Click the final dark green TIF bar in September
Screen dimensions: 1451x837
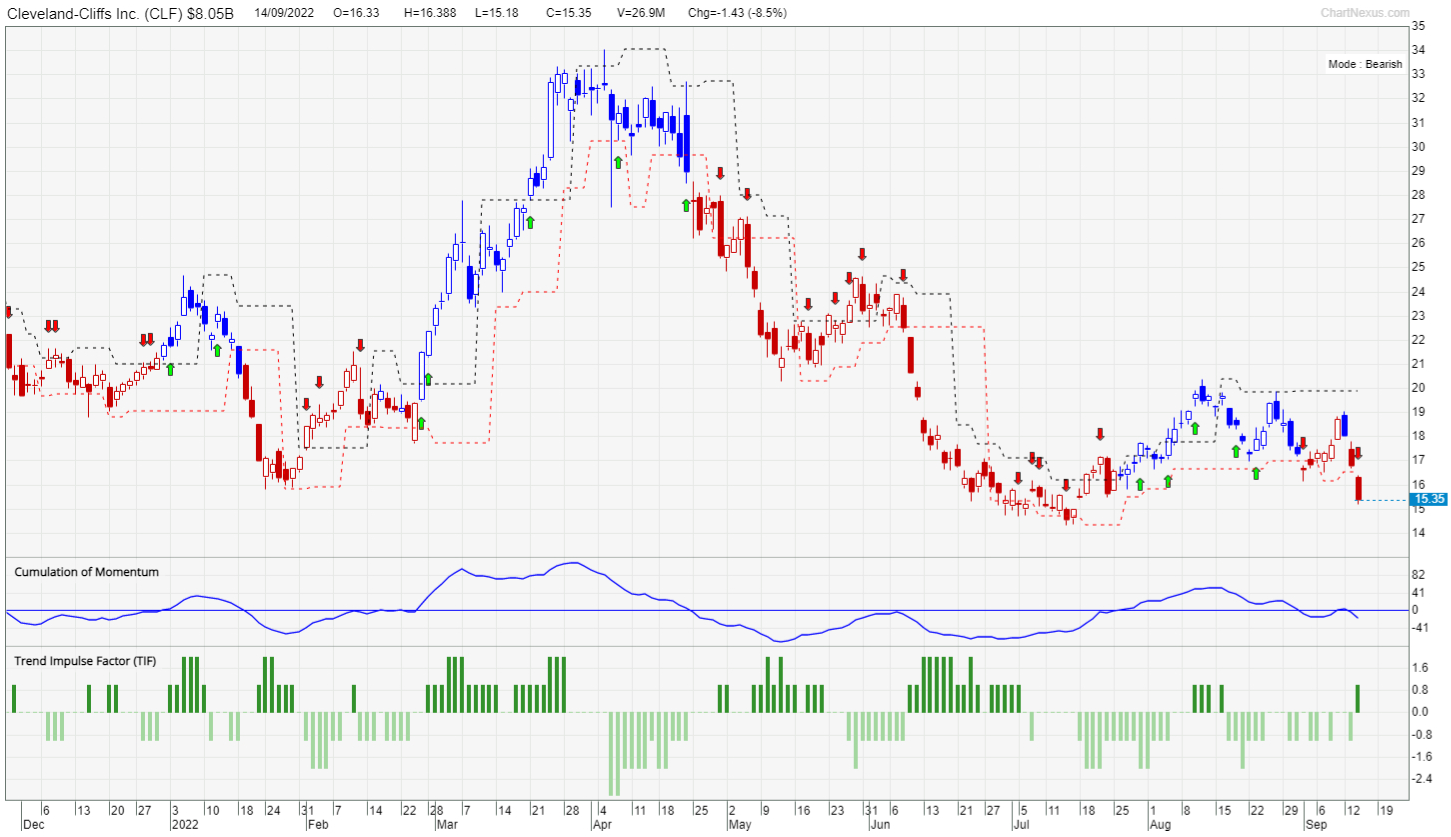(1358, 698)
